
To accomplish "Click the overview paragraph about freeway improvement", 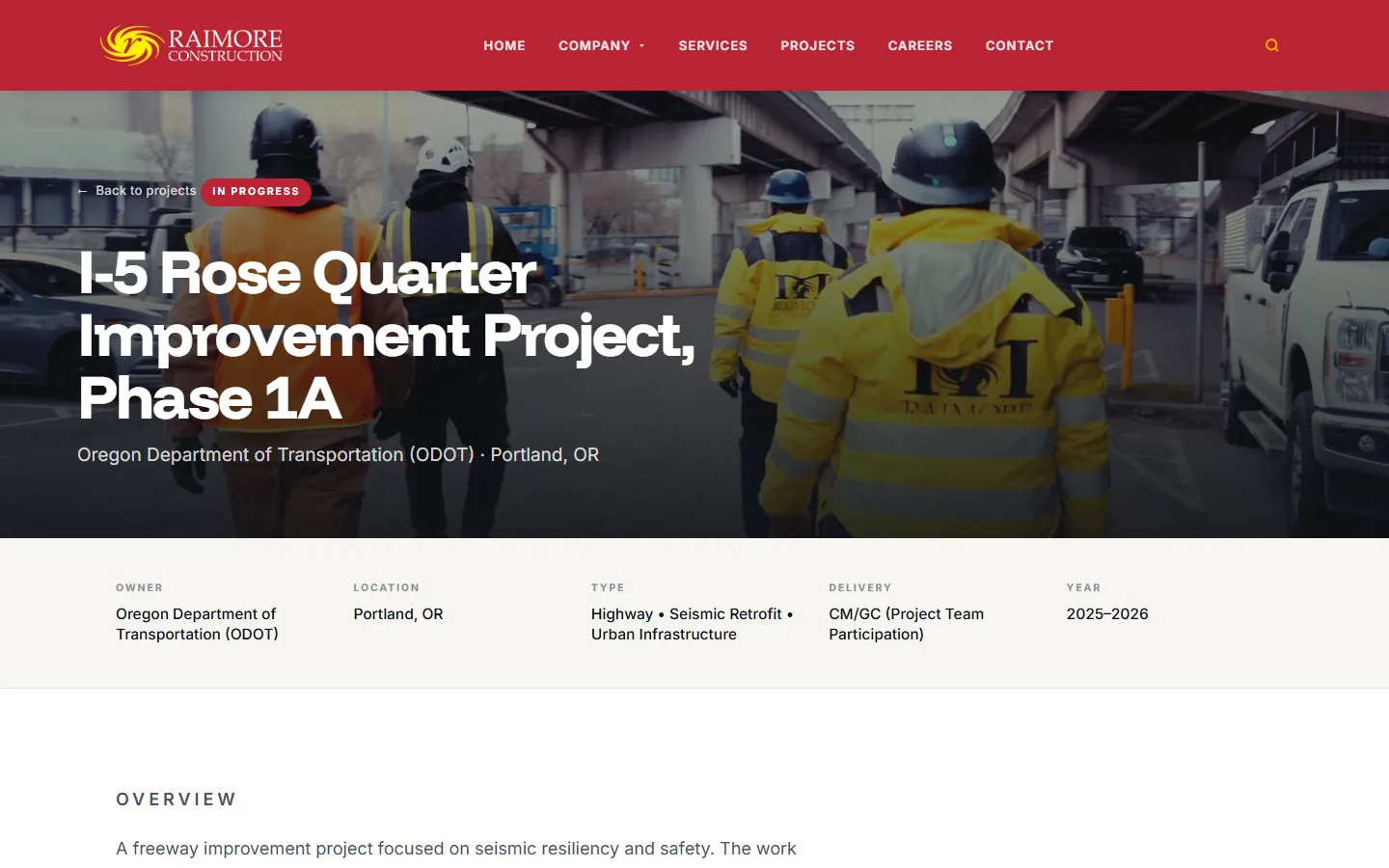I will [x=456, y=849].
